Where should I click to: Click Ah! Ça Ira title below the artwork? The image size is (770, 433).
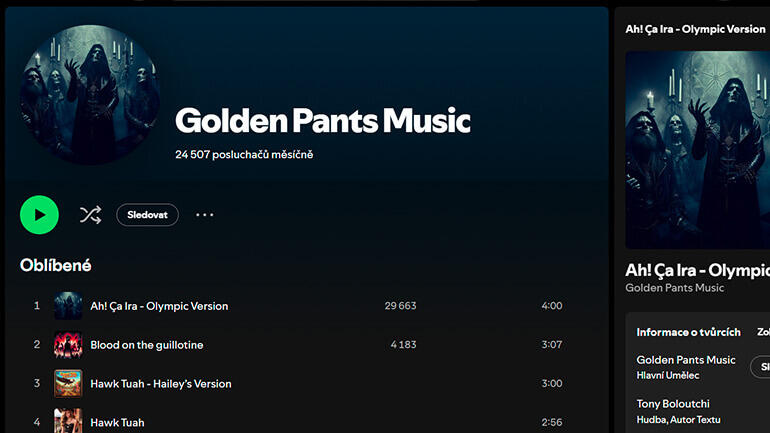pos(697,271)
